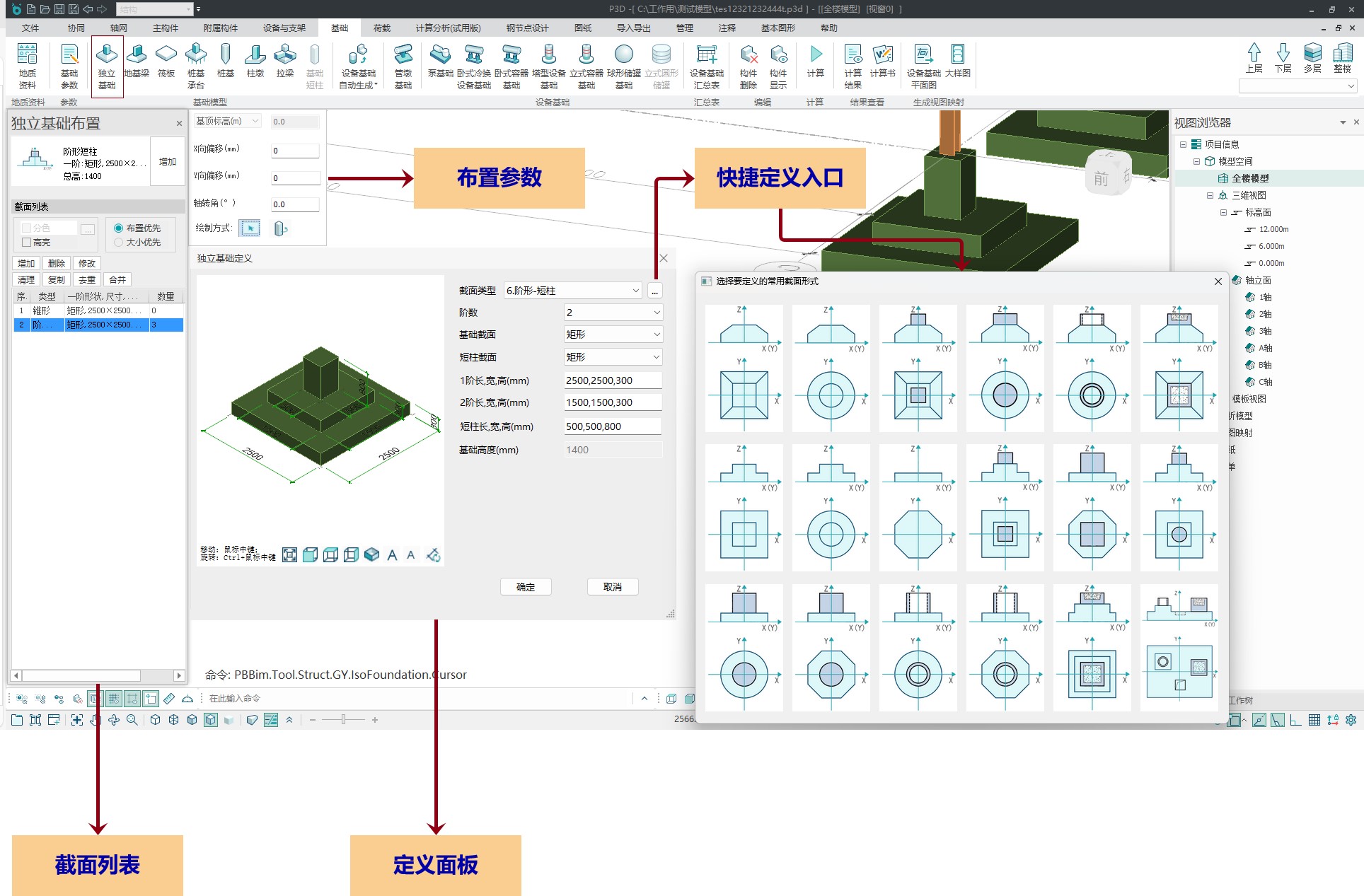This screenshot has width=1364, height=896.
Task: Select the 大小优先 radio button
Action: 119,243
